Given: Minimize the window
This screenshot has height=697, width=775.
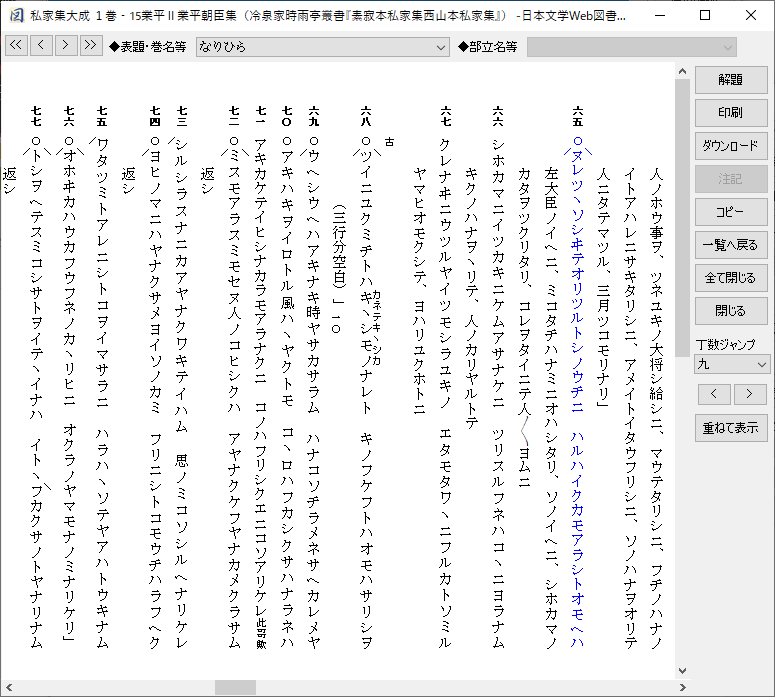Looking at the screenshot, I should click(x=660, y=15).
